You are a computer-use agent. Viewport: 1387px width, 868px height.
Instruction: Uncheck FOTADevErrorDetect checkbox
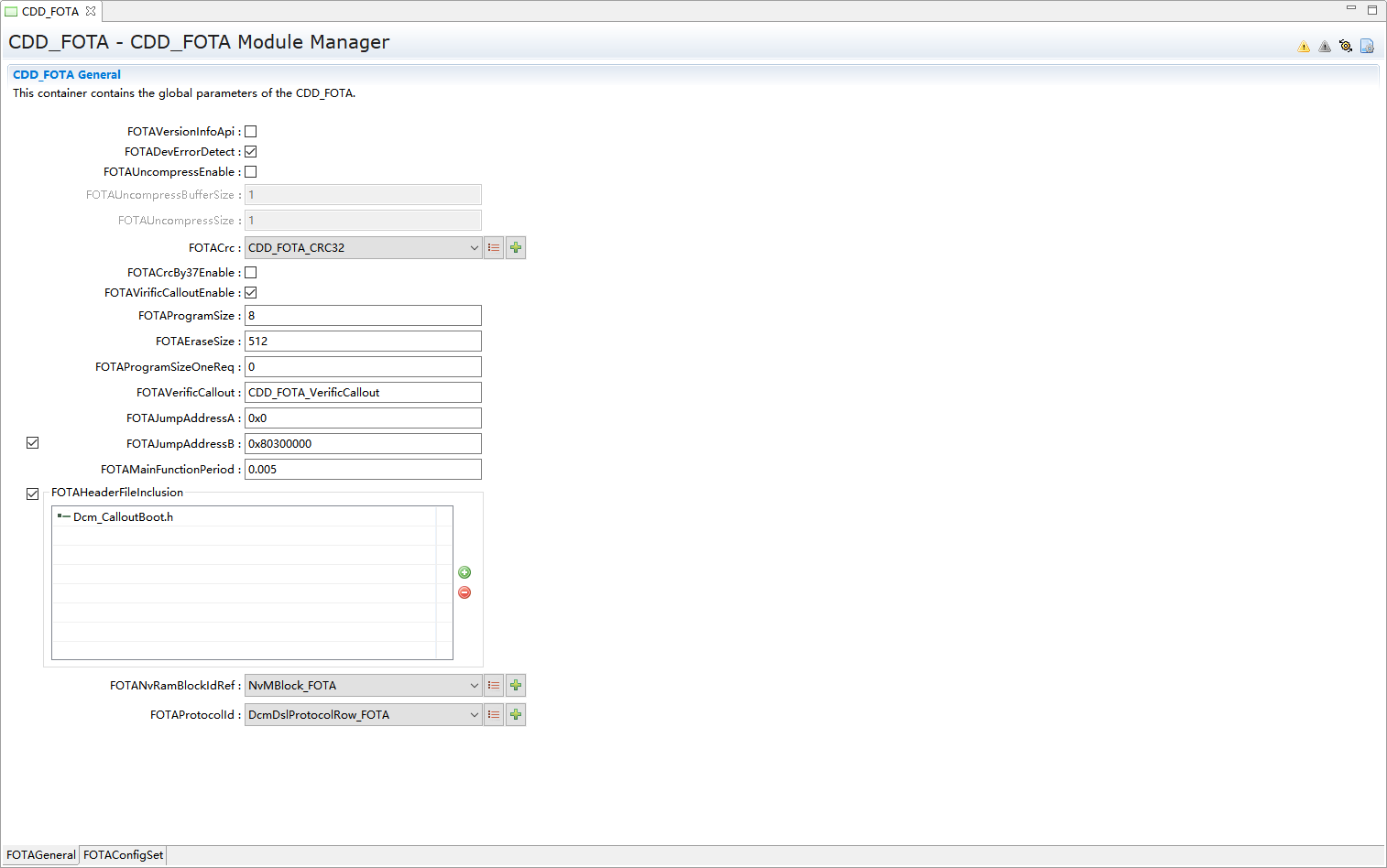(251, 152)
